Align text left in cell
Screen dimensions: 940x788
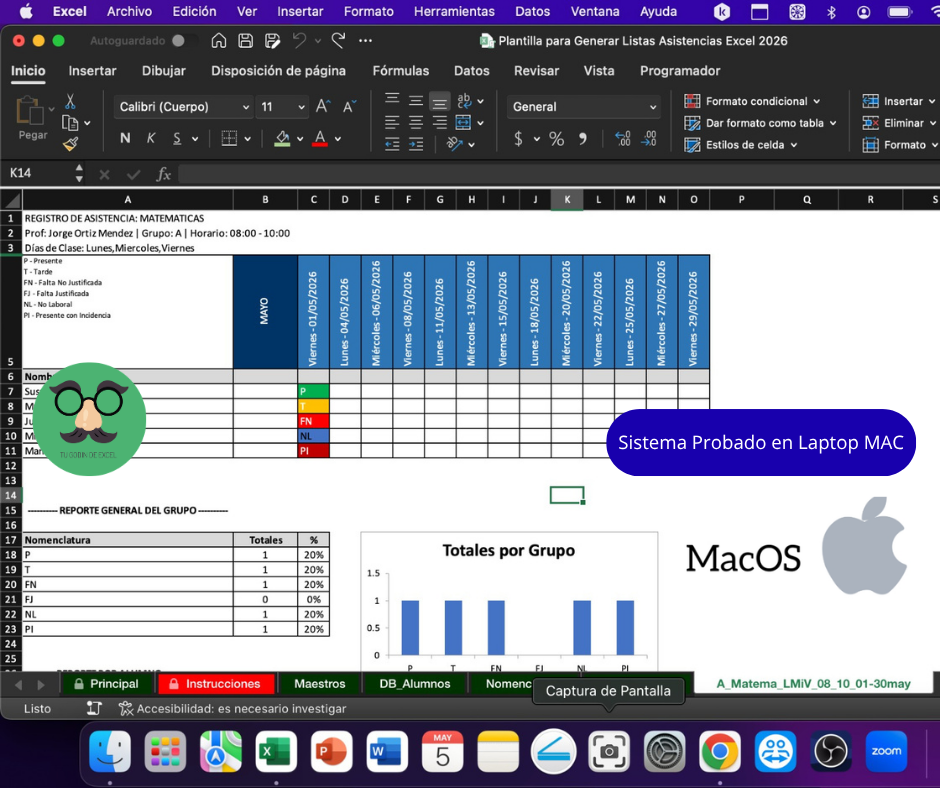[391, 123]
